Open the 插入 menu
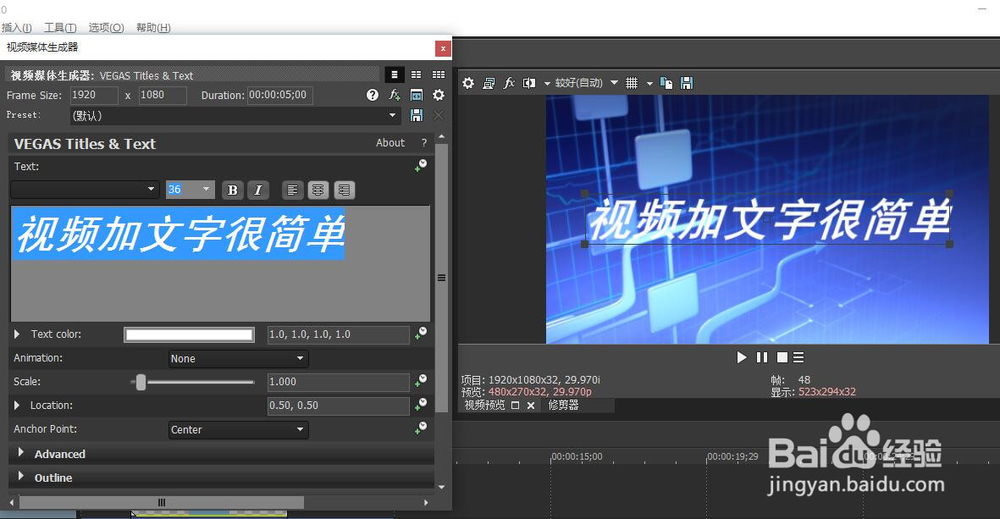 (x=17, y=27)
